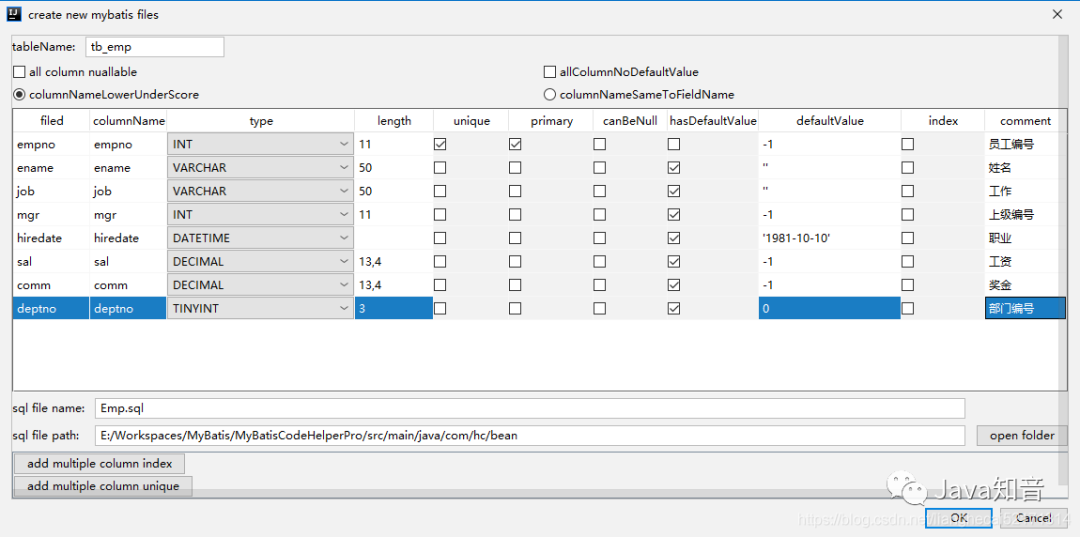This screenshot has width=1080, height=537.
Task: Expand the TINYINT type dropdown for deptno
Action: click(260, 308)
